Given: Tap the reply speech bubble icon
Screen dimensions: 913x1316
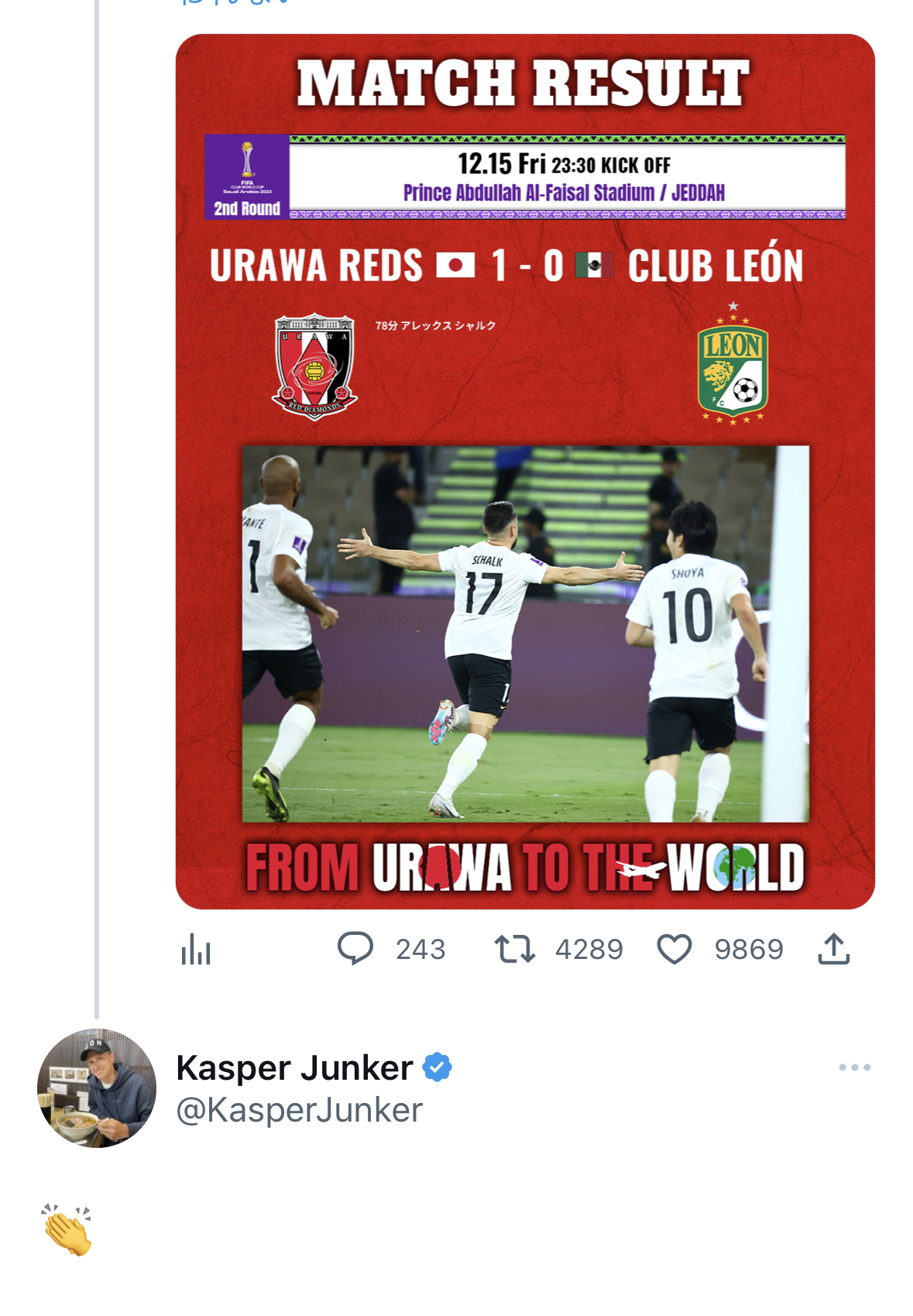Looking at the screenshot, I should point(355,949).
